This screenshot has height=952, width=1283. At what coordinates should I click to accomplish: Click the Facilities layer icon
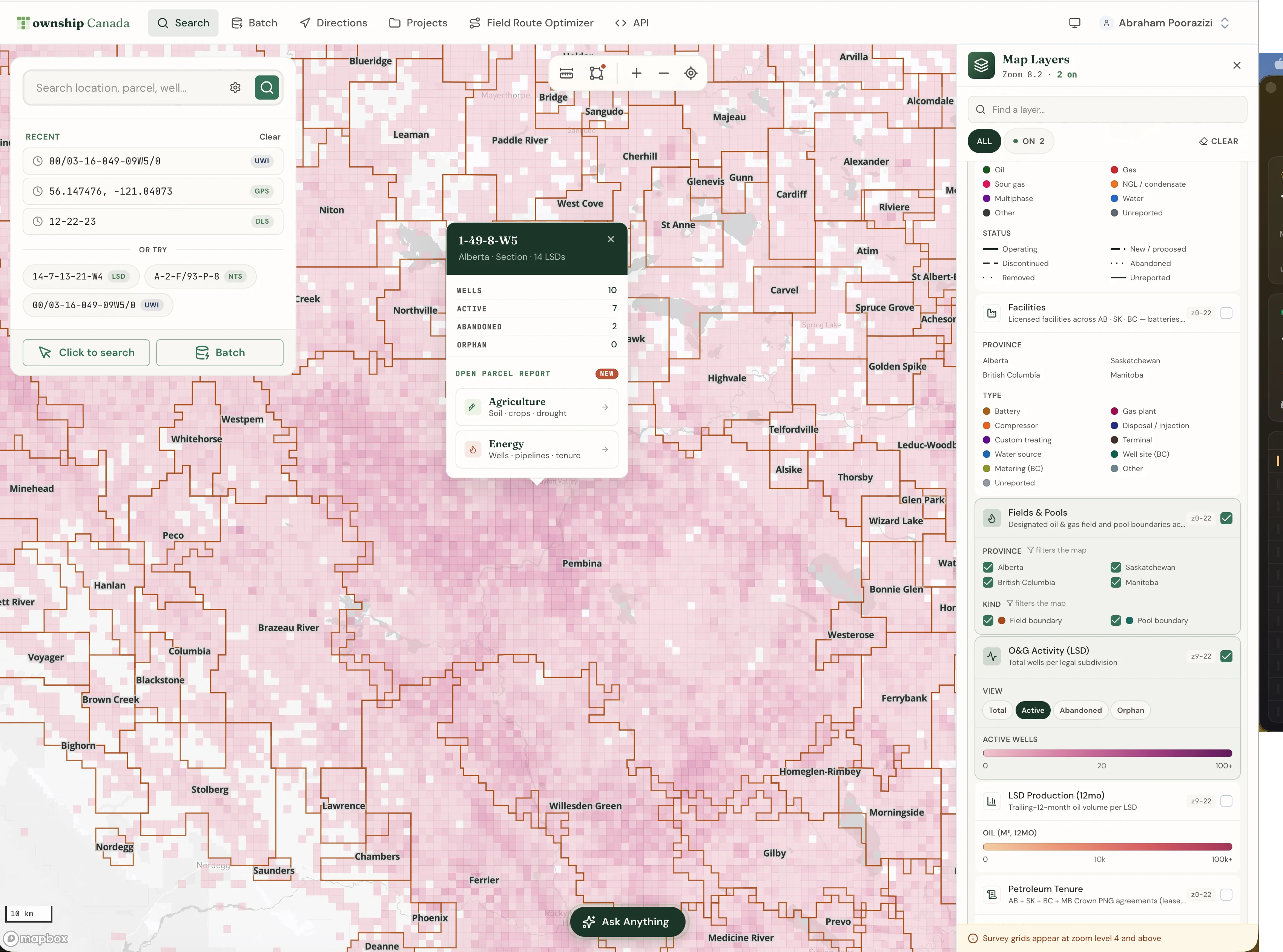coord(991,313)
